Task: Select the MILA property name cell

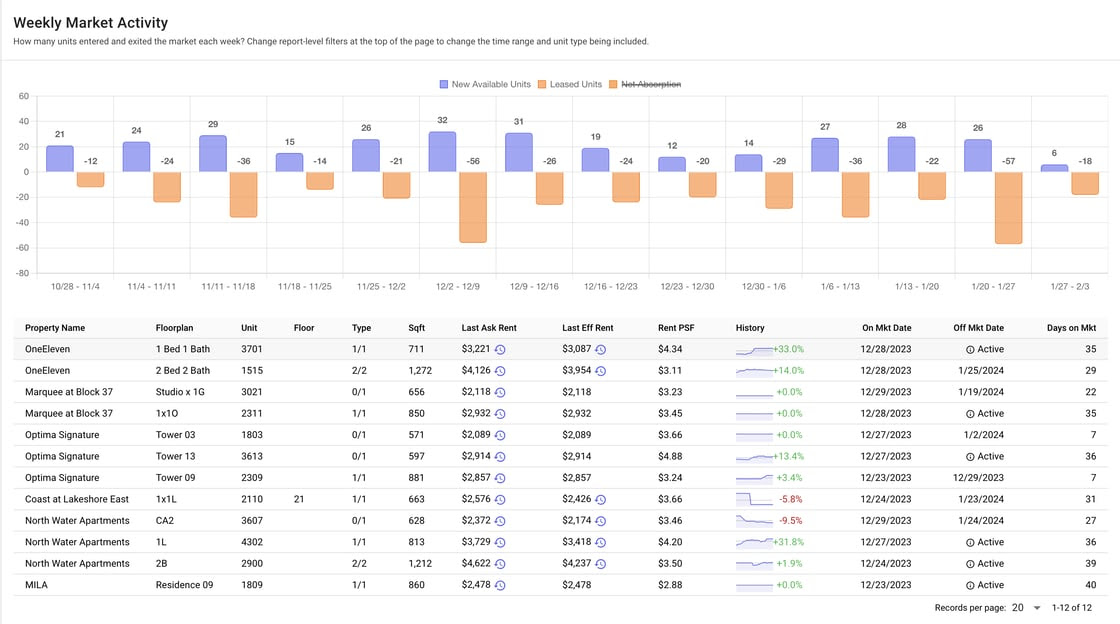Action: pos(36,585)
